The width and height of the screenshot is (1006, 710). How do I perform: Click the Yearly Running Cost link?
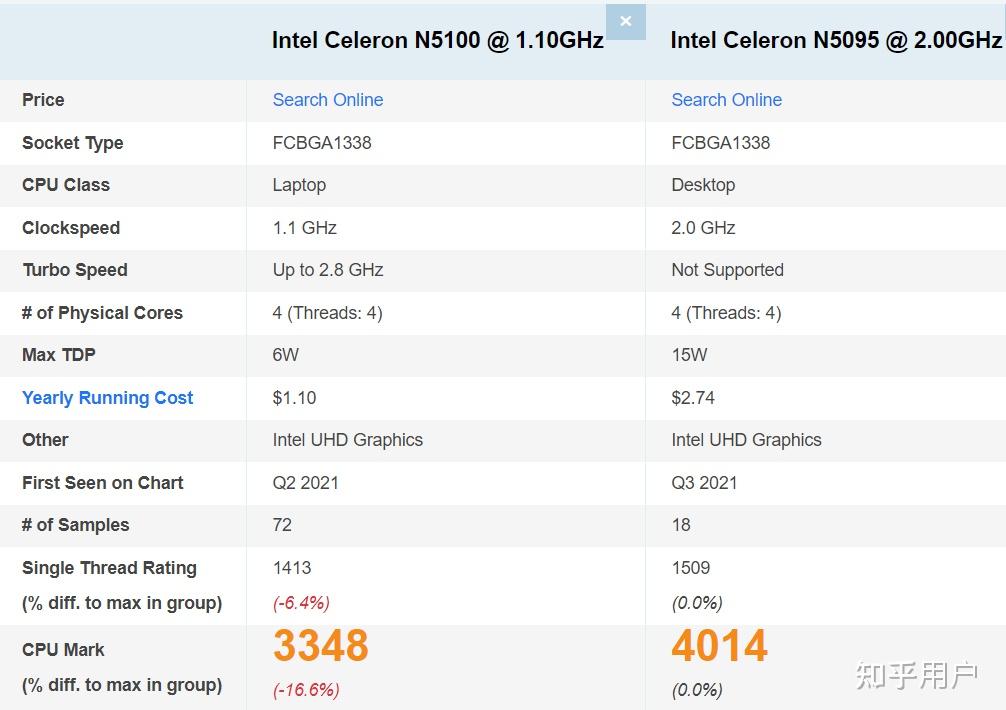pyautogui.click(x=107, y=397)
